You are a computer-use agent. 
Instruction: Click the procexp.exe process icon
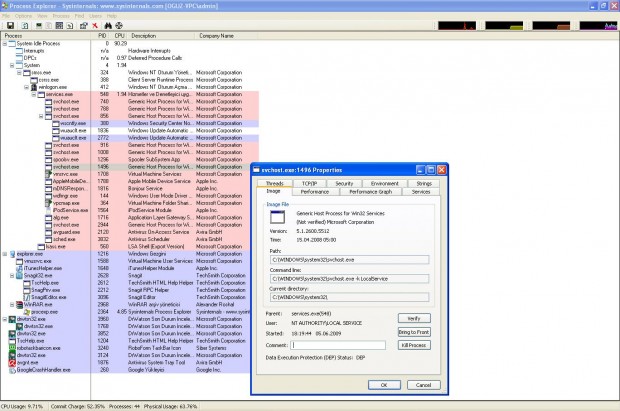(x=27, y=312)
